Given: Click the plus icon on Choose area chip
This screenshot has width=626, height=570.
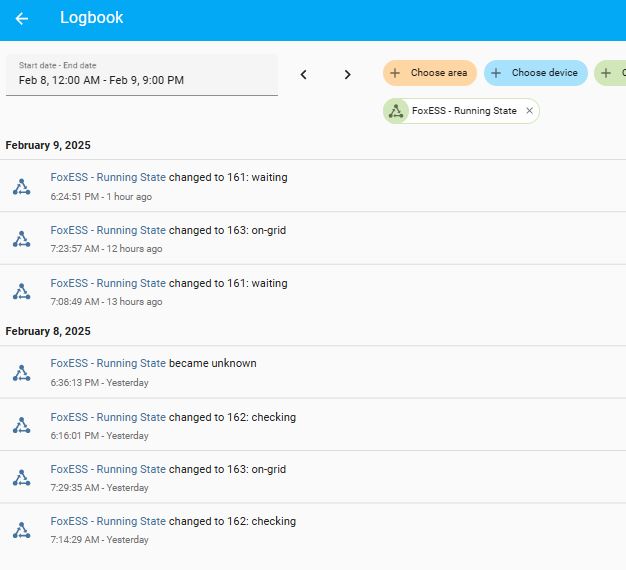Looking at the screenshot, I should click(395, 73).
